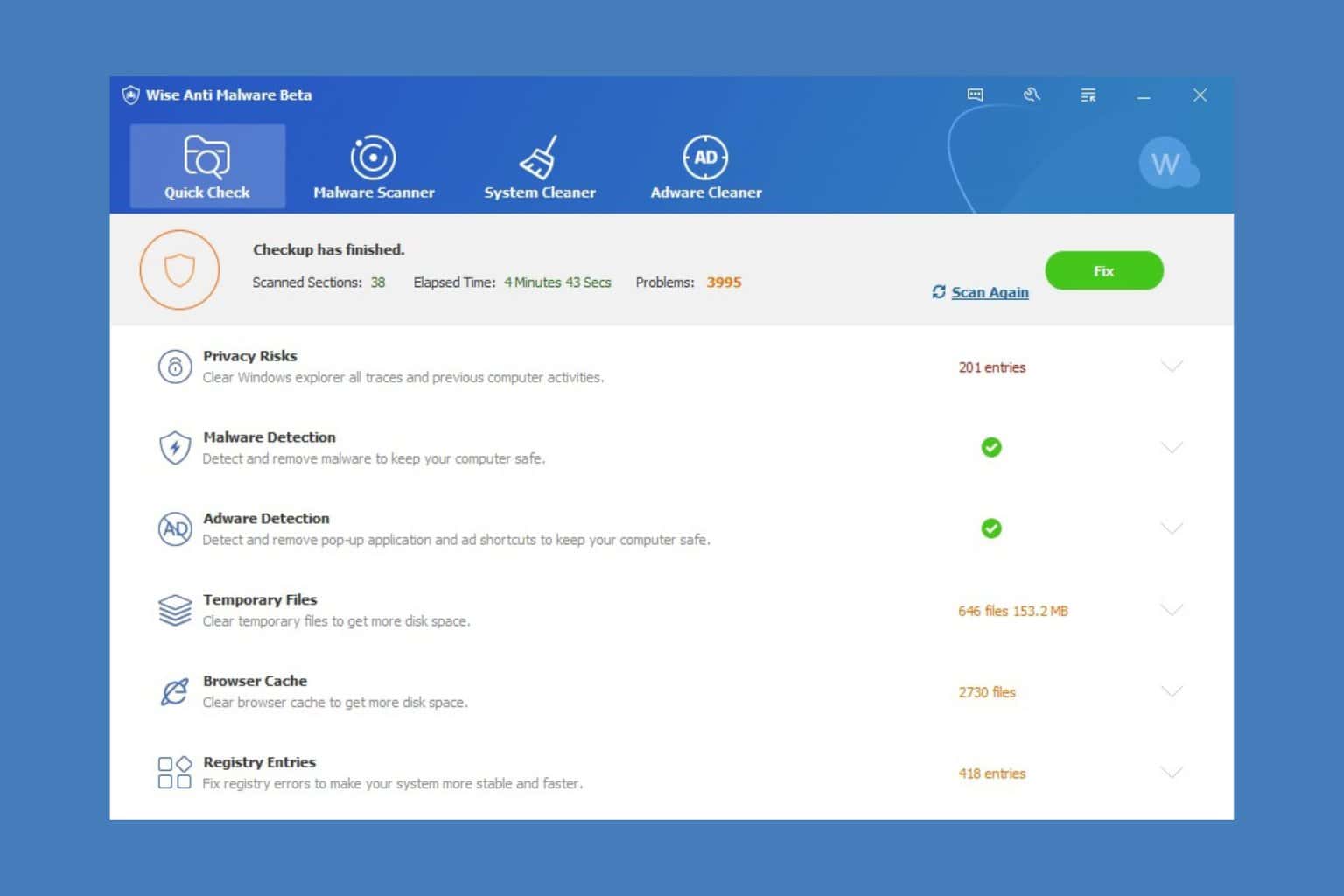The width and height of the screenshot is (1344, 896).
Task: Click the Problems count 3995
Action: pos(724,283)
